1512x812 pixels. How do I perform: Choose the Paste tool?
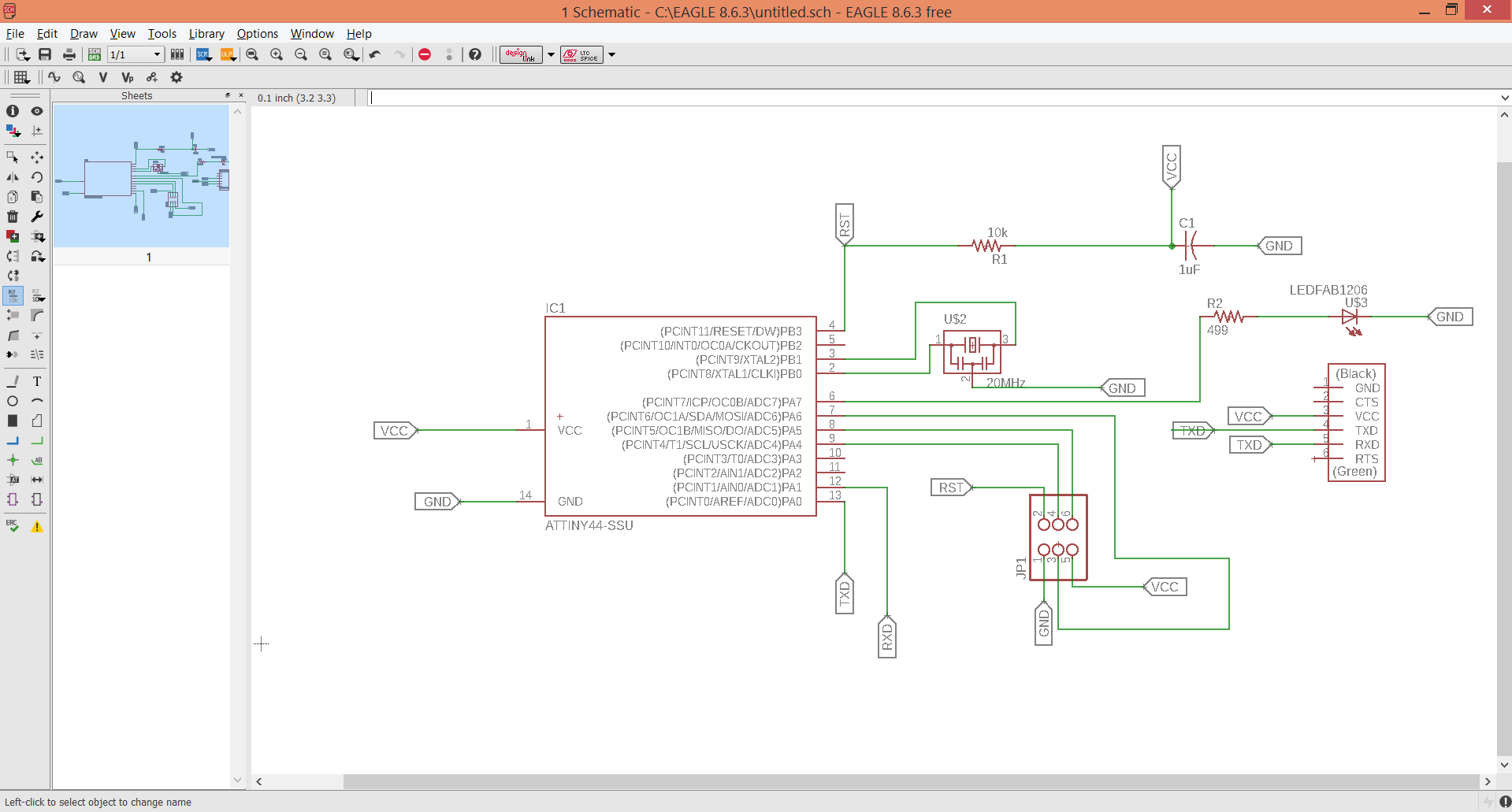[x=37, y=197]
